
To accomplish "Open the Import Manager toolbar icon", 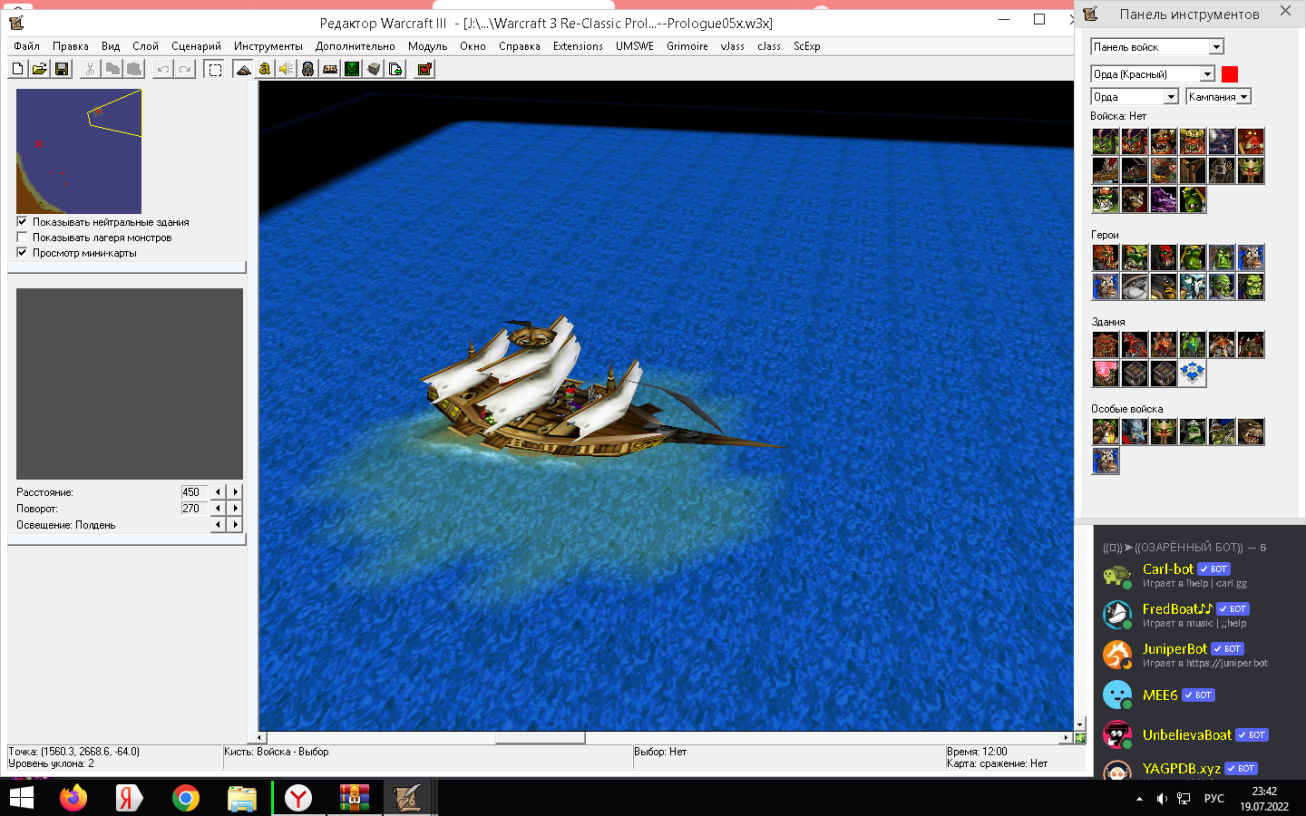I will 395,69.
